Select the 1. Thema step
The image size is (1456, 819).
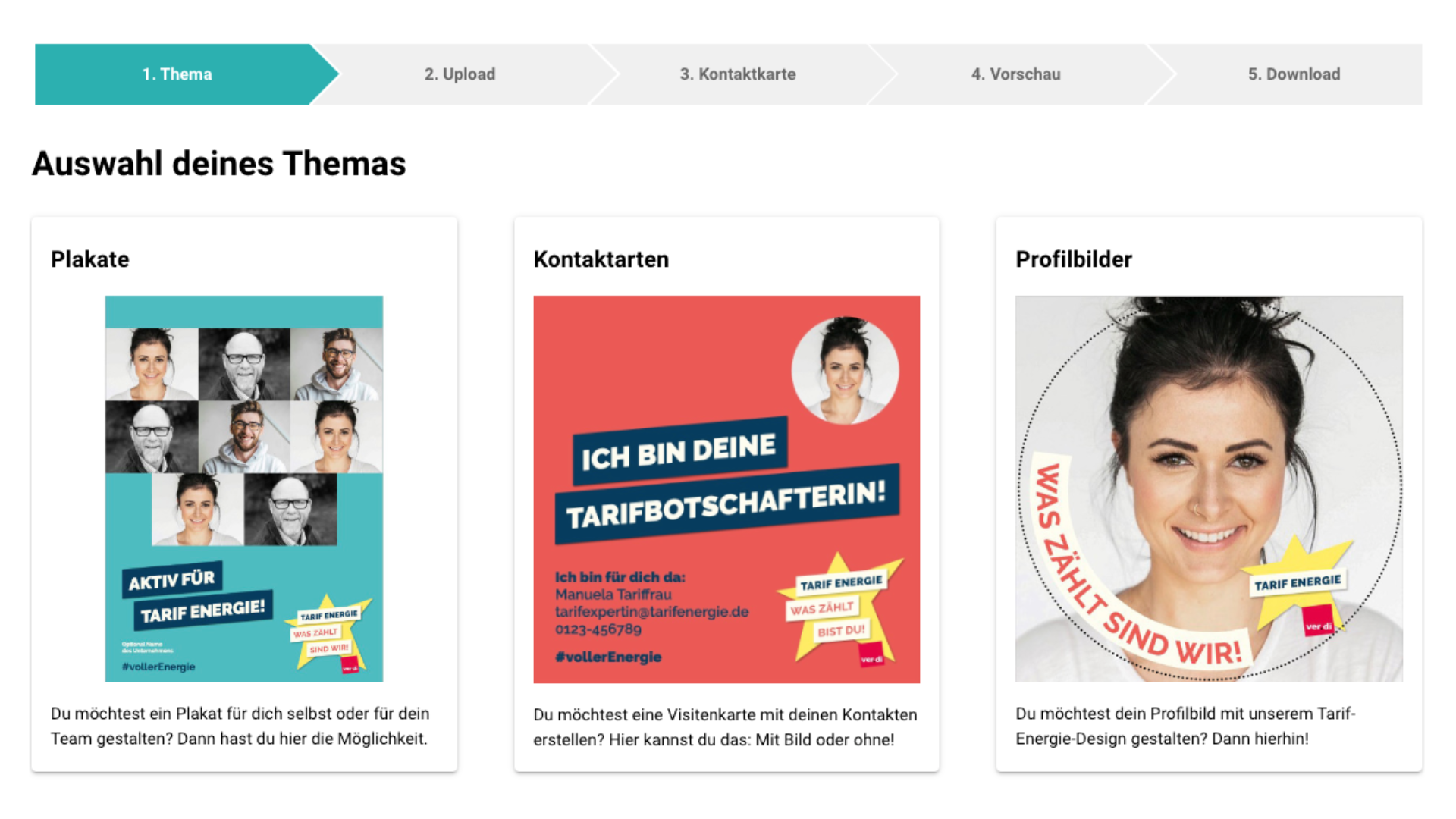[177, 74]
